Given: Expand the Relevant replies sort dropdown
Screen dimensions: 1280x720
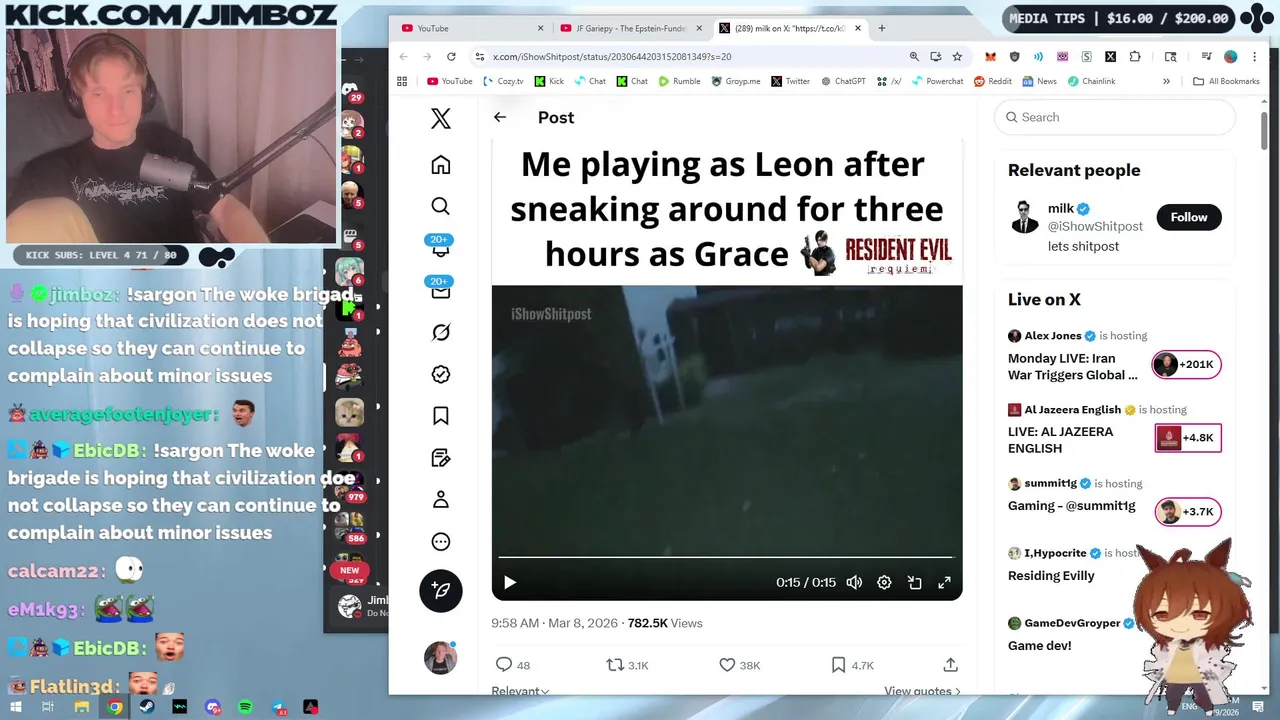Looking at the screenshot, I should (520, 691).
